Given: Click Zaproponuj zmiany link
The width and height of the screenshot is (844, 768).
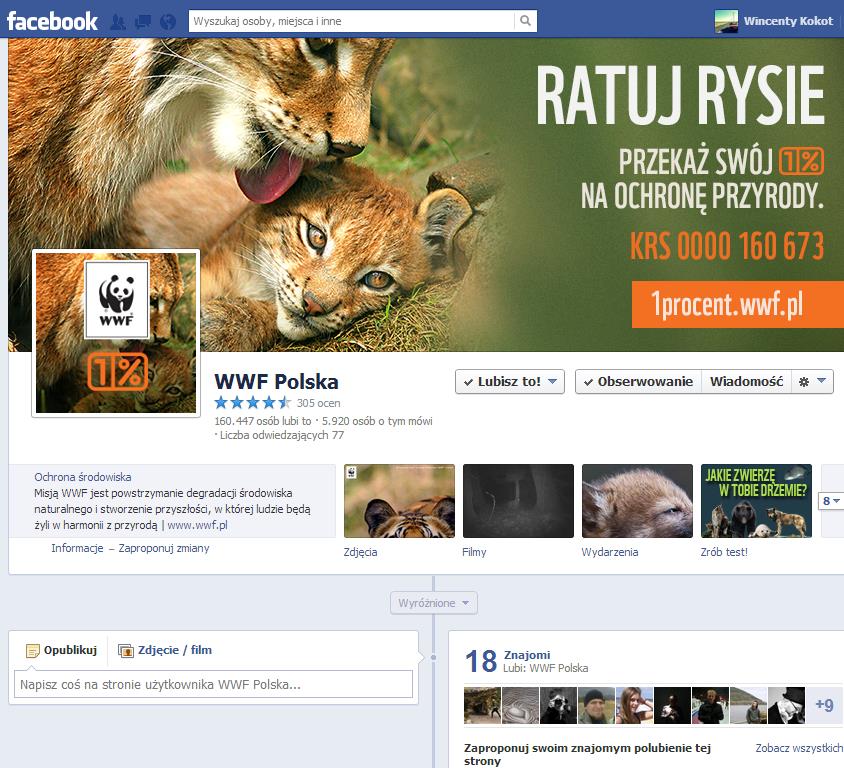Looking at the screenshot, I should click(164, 548).
